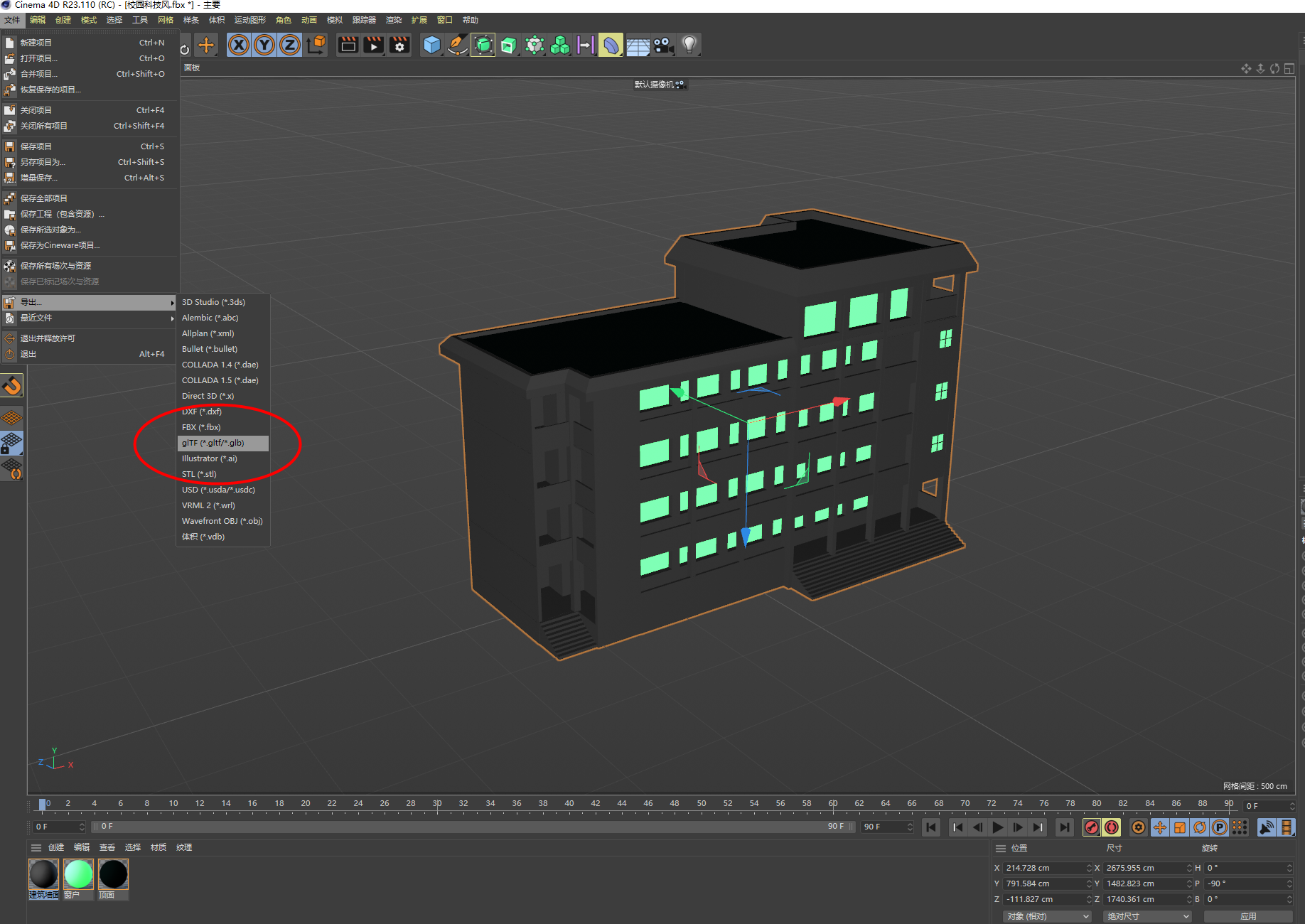Add a cube primitive from toolbar
The width and height of the screenshot is (1305, 924).
(431, 45)
